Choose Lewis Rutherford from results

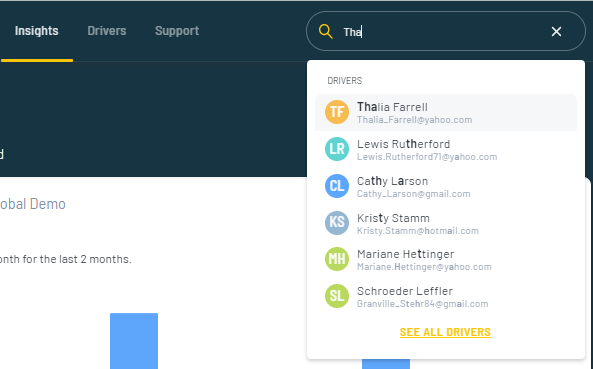click(446, 149)
